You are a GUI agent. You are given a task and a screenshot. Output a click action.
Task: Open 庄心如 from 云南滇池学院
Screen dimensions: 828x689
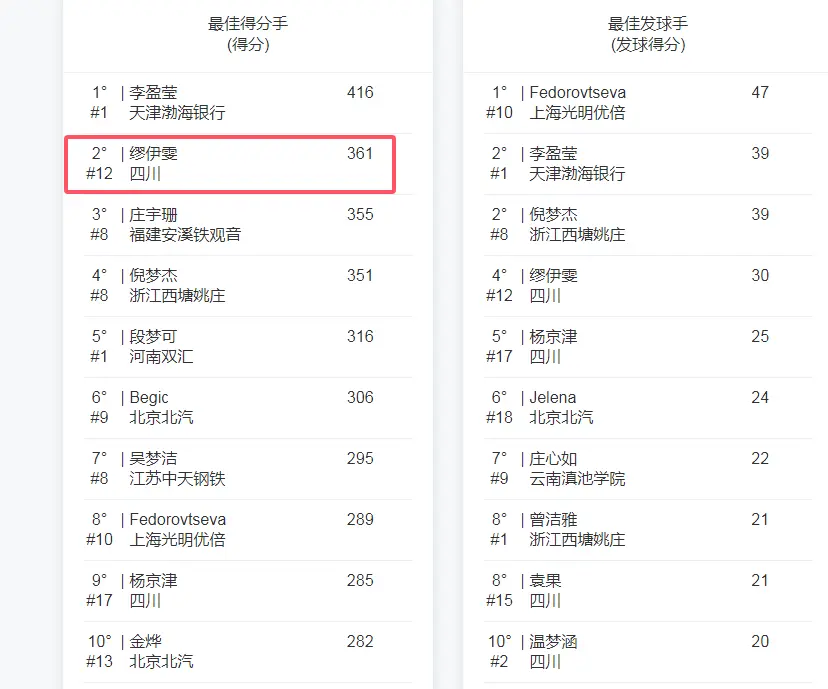point(554,459)
